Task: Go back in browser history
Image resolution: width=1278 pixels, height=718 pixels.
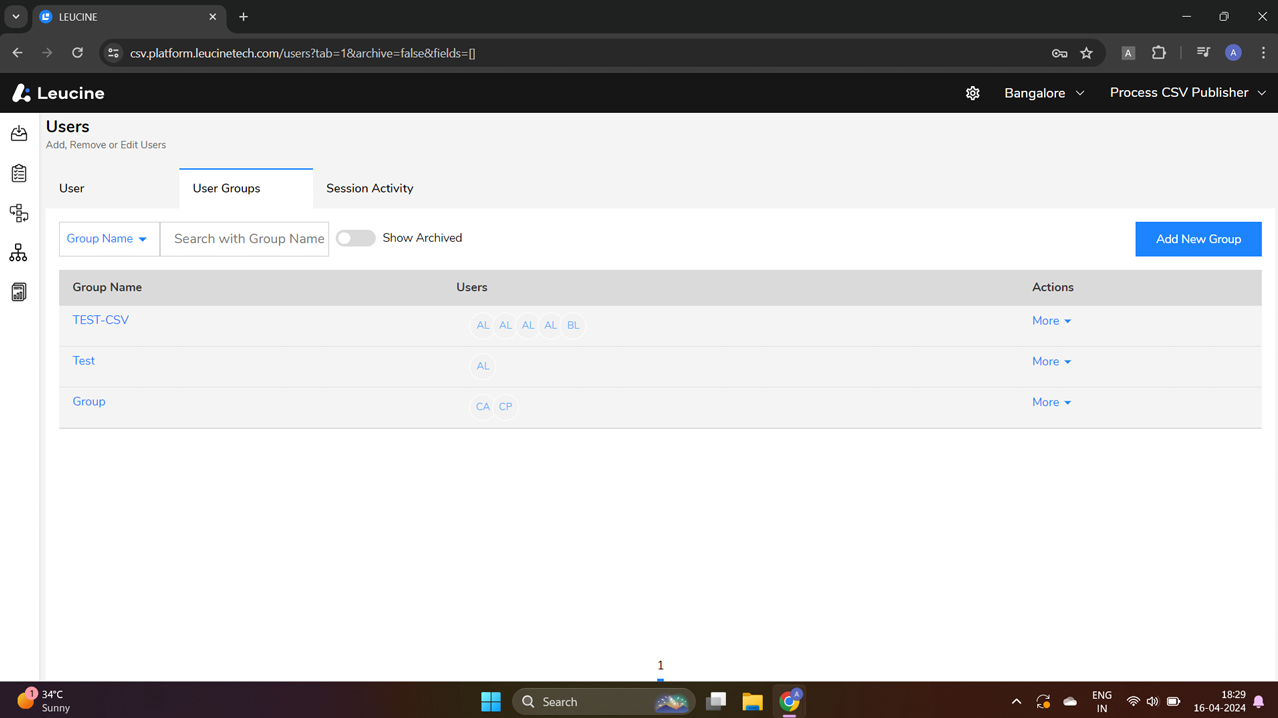Action: (18, 53)
